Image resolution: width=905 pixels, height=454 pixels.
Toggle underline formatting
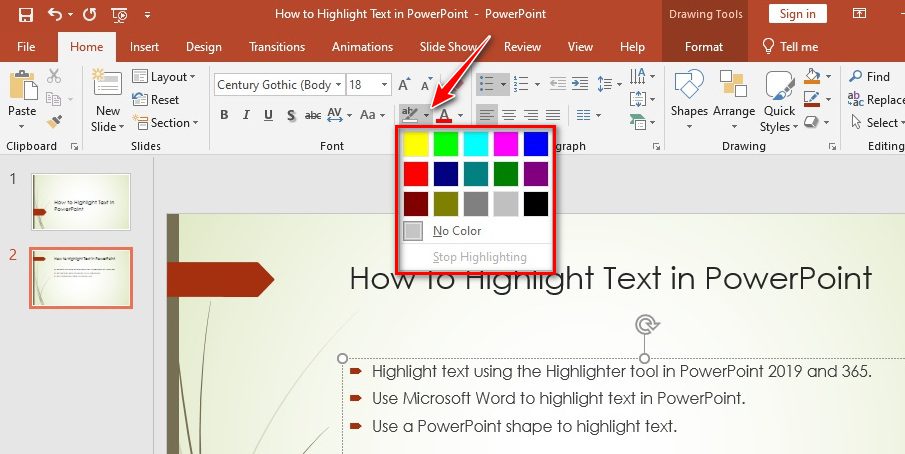click(268, 116)
